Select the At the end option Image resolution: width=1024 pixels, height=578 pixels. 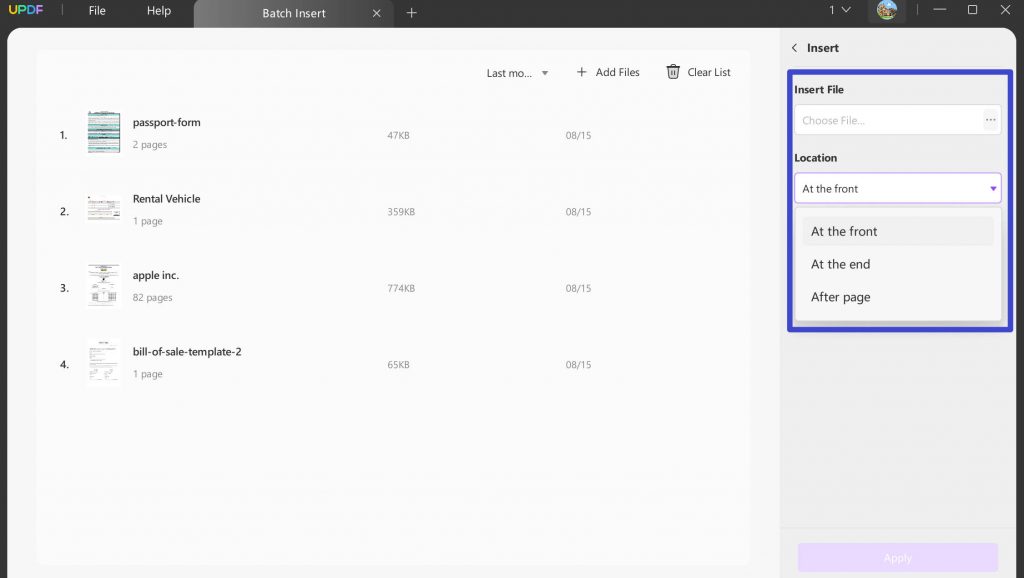[841, 264]
